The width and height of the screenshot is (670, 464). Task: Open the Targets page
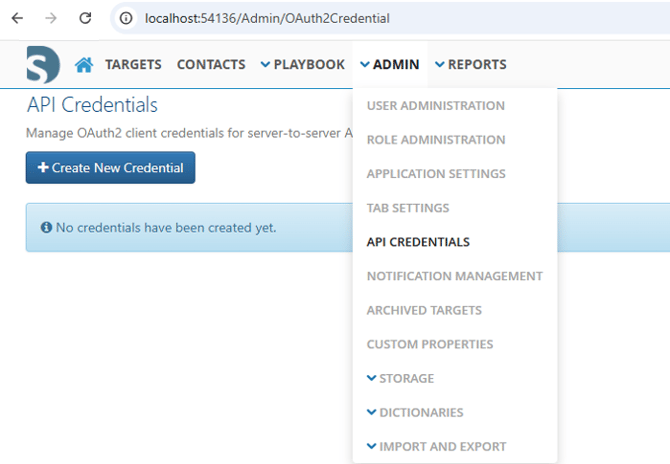point(133,65)
